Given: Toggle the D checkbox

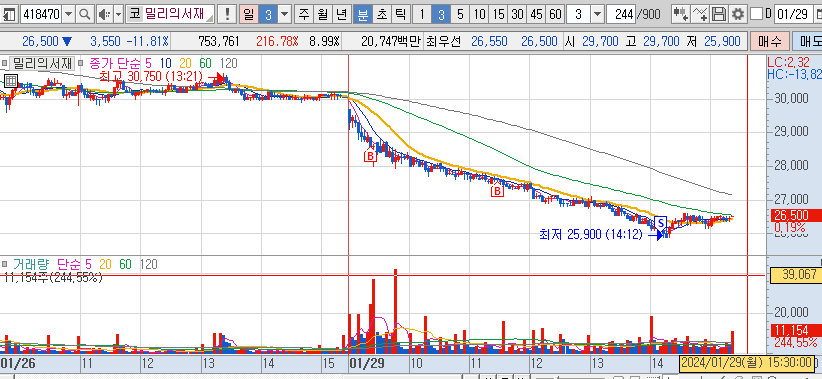Looking at the screenshot, I should [756, 14].
